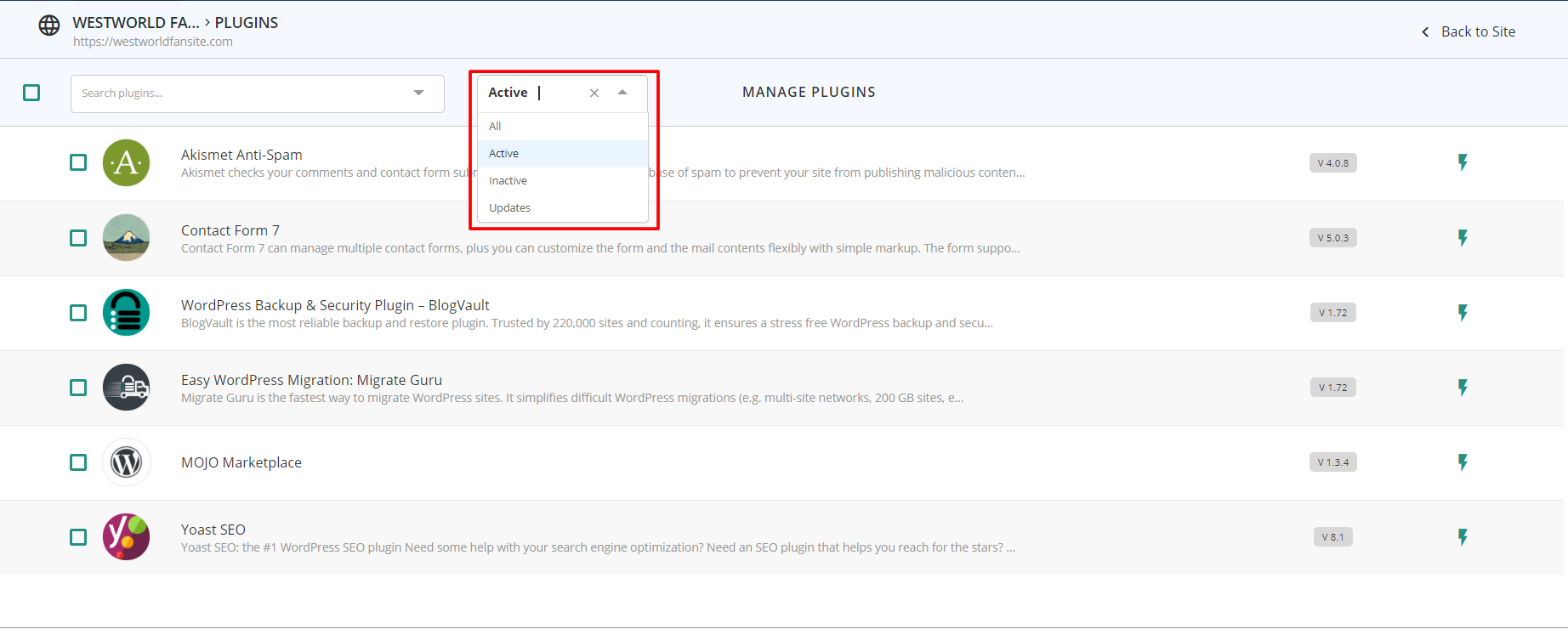Click the lightning bolt icon for Migrate Guru

[x=1463, y=387]
